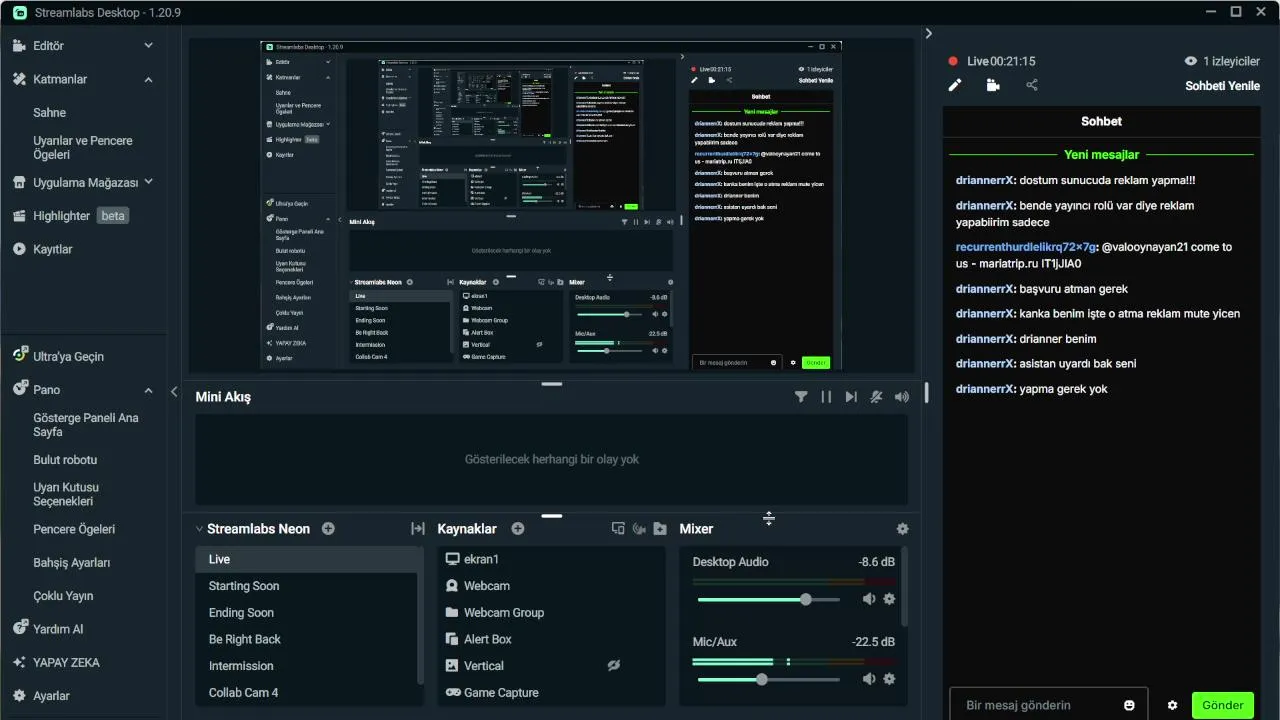Click username recurrenthurdlelikrq72×7g in chat
The width and height of the screenshot is (1280, 720).
1026,247
